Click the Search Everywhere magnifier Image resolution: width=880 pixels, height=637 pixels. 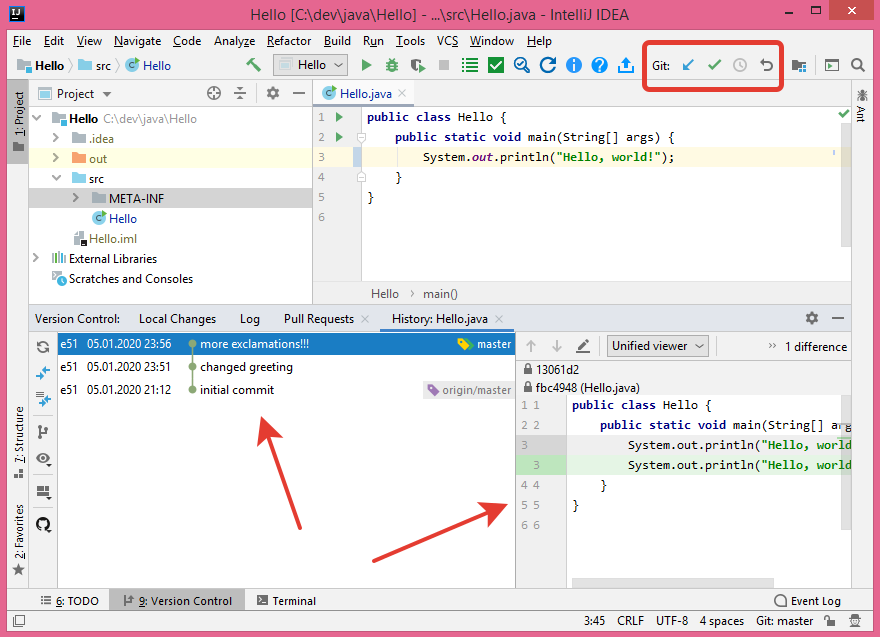(x=858, y=66)
